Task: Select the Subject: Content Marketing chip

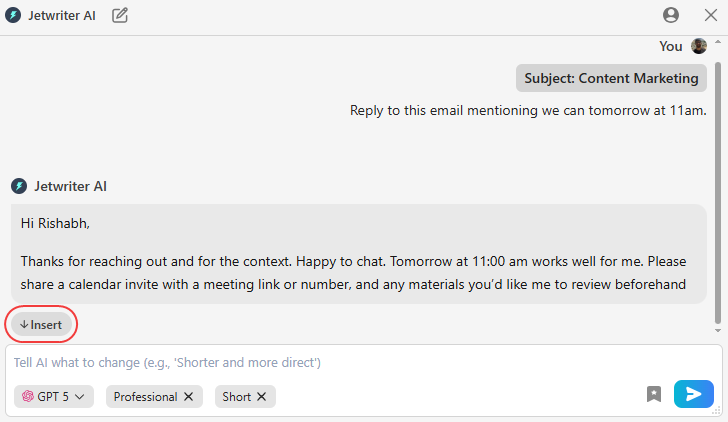Action: 612,78
